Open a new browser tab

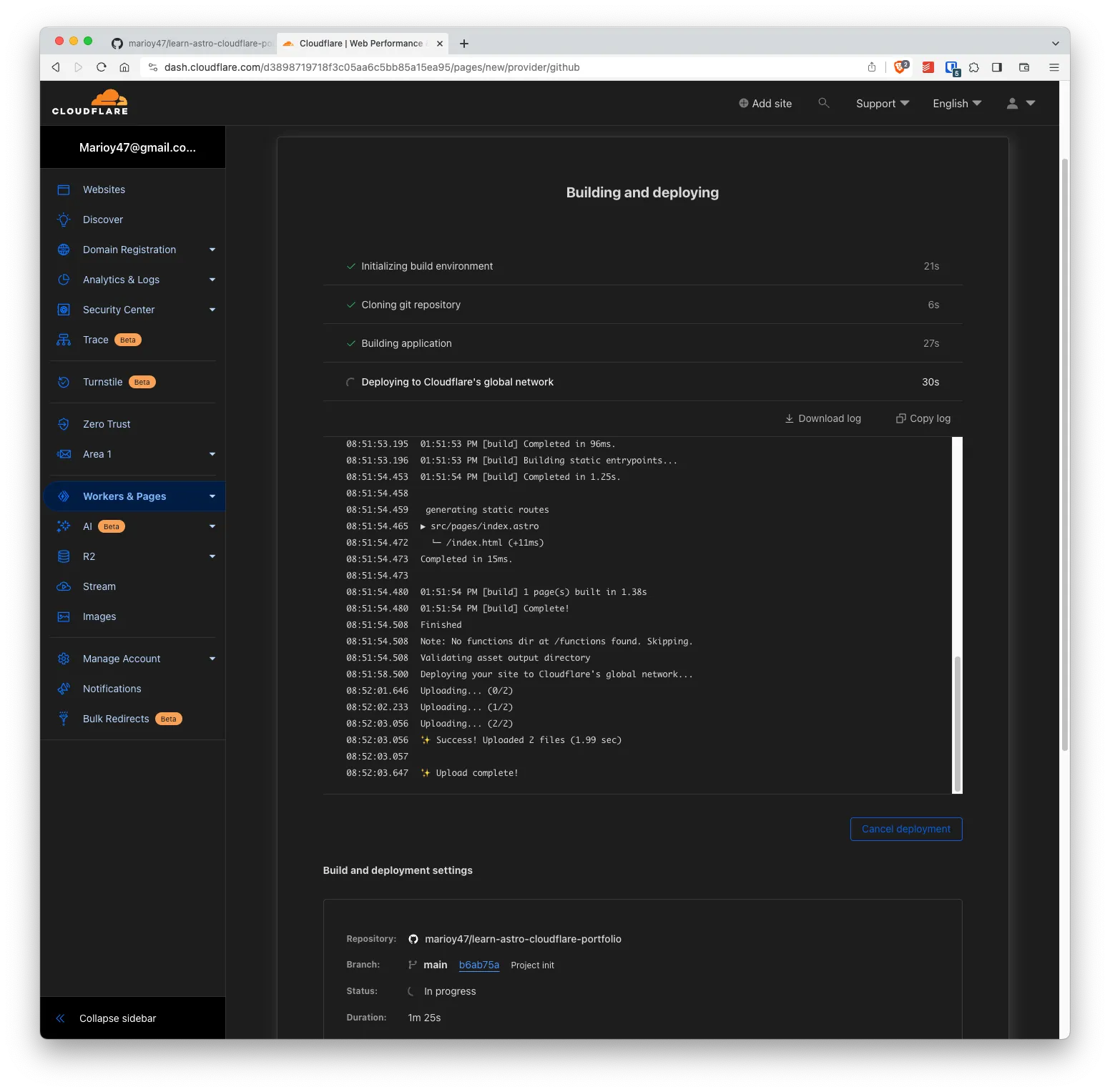(464, 44)
